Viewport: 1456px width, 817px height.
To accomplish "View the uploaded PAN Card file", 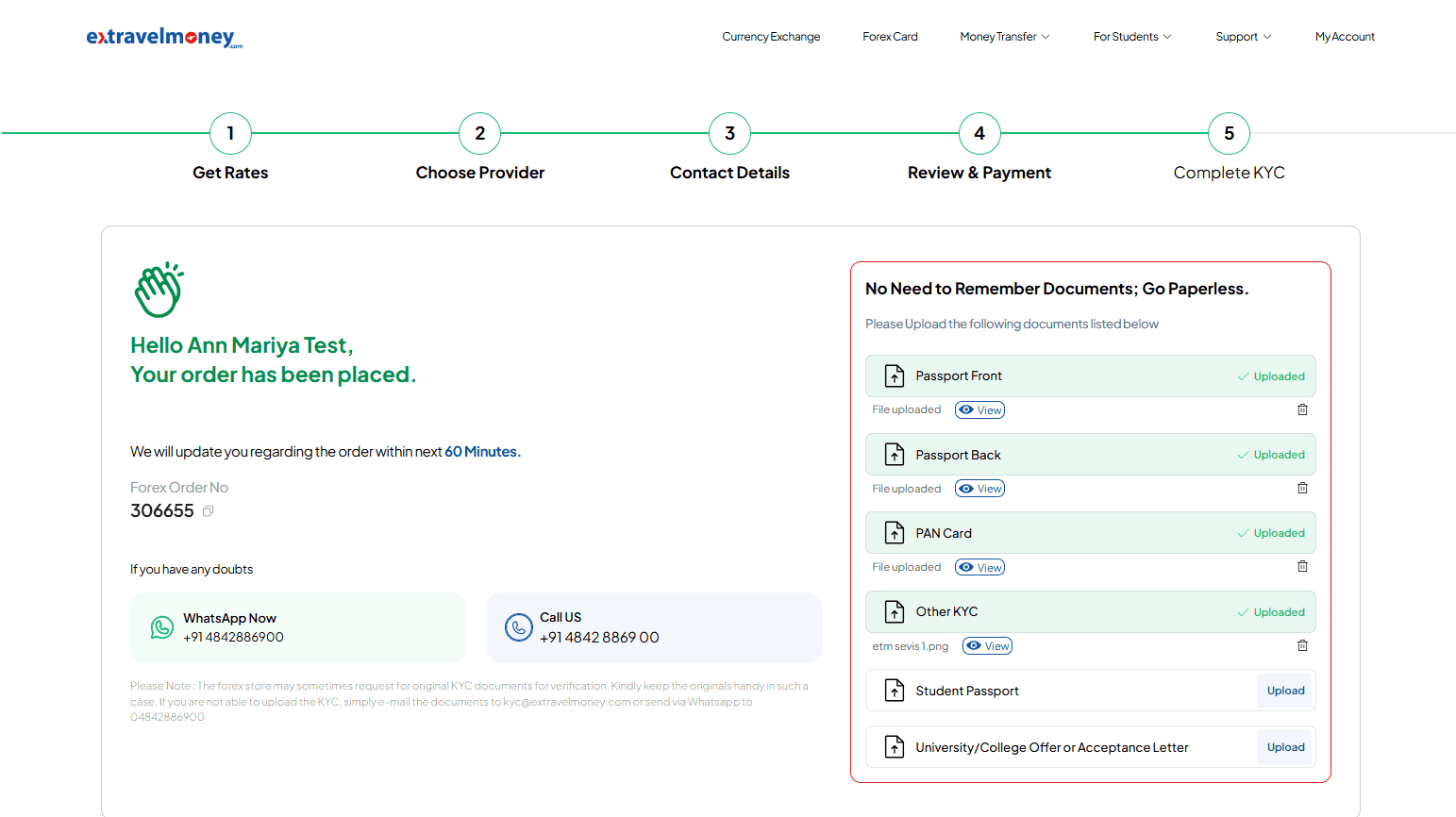I will coord(979,567).
